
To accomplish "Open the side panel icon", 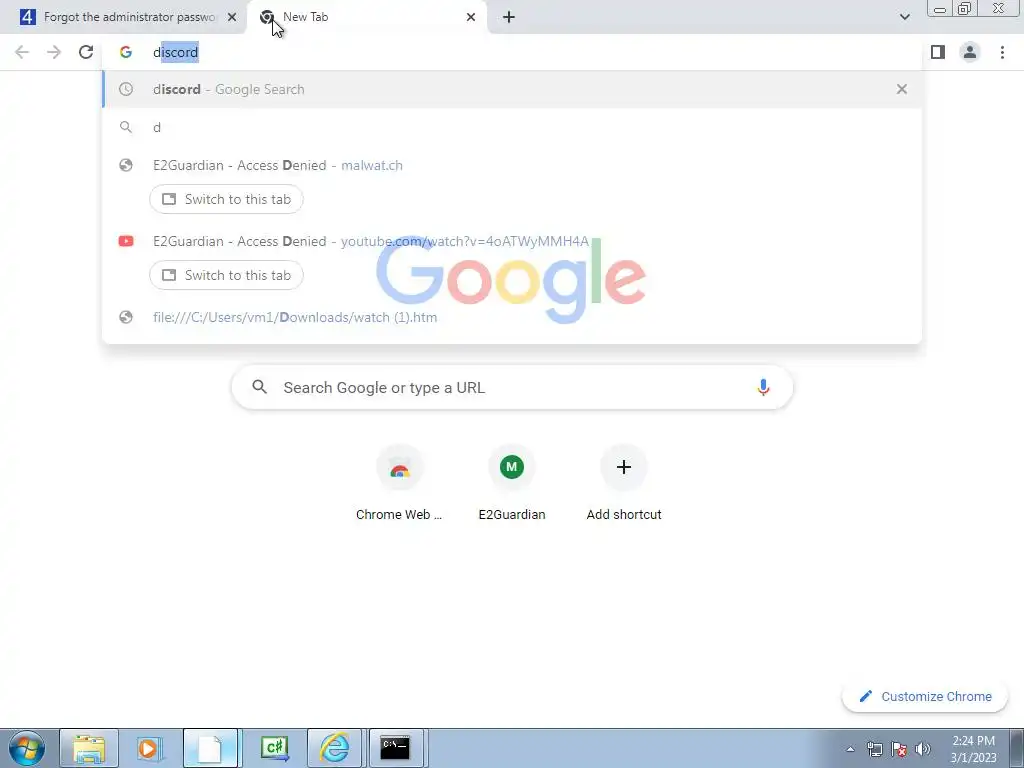I will tap(938, 52).
